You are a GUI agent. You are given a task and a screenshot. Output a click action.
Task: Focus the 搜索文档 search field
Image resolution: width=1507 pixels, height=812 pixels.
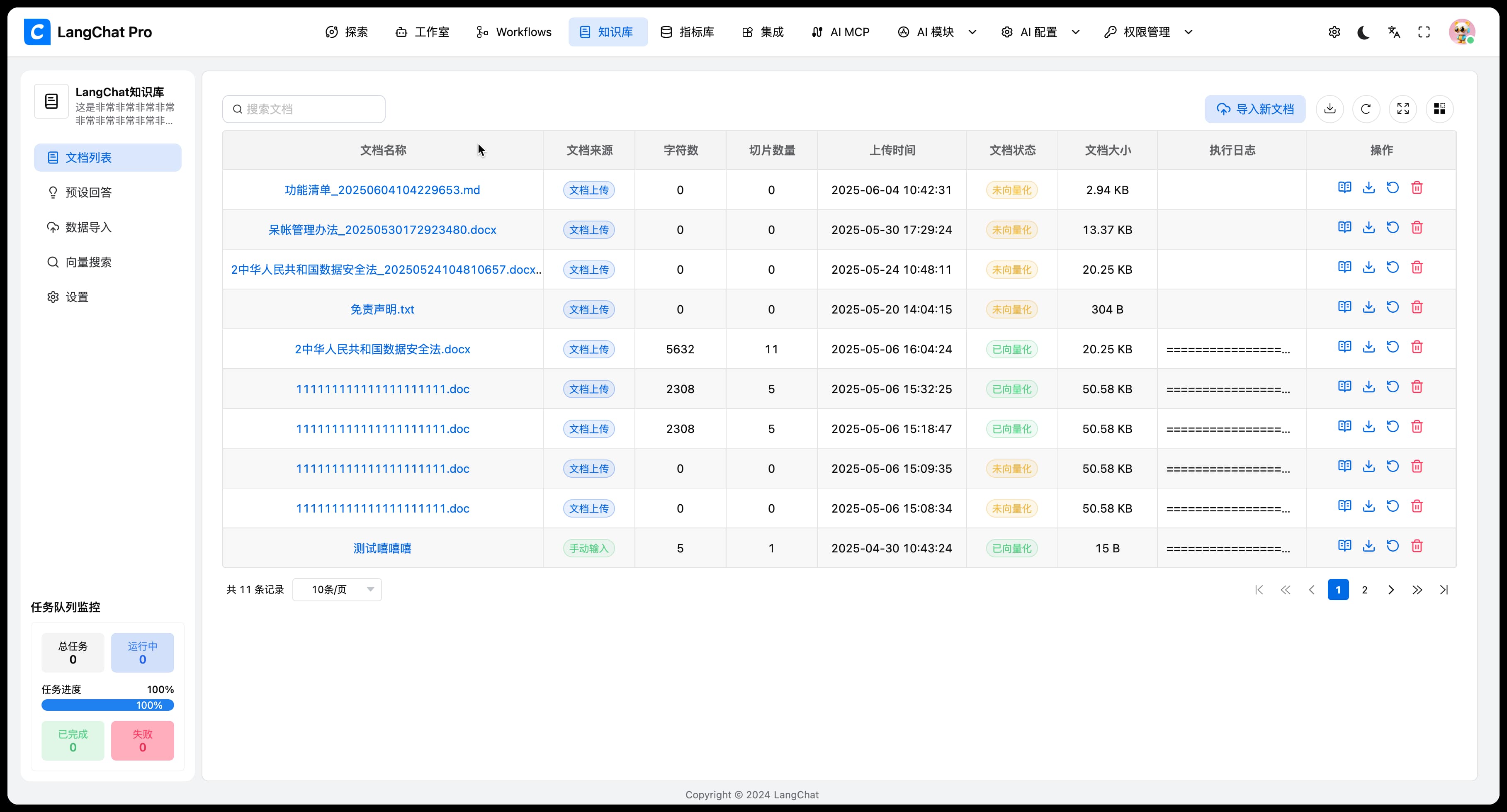pos(304,109)
